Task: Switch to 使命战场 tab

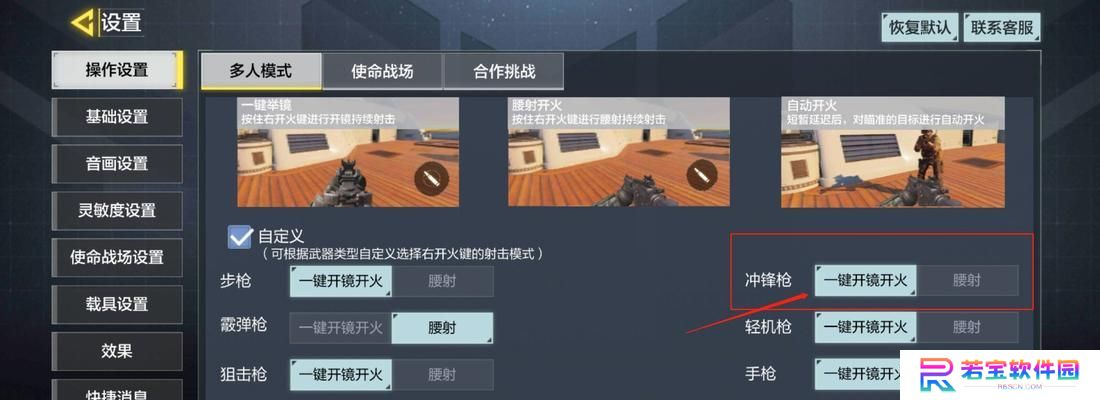Action: (382, 71)
